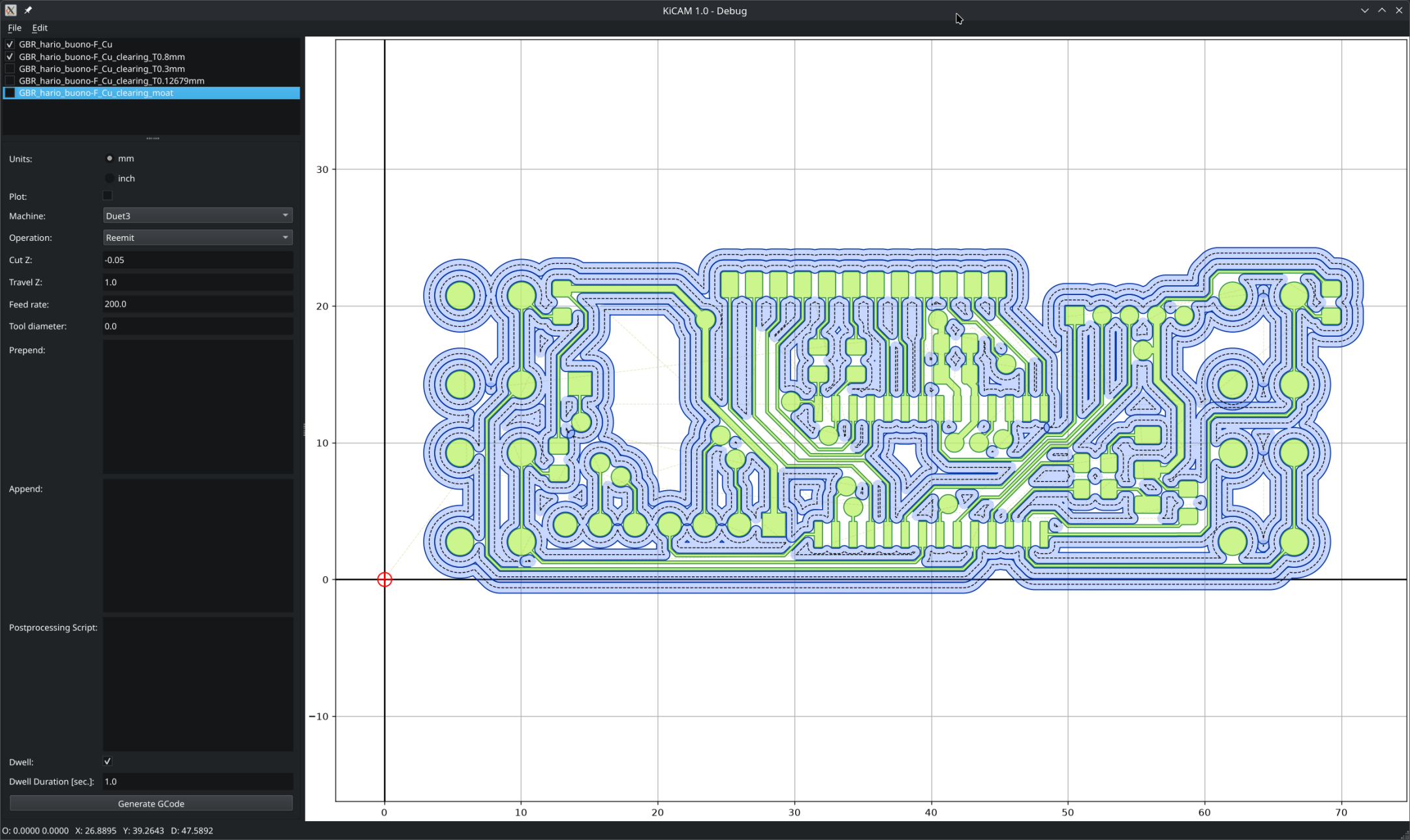Viewport: 1410px width, 840px height.
Task: Click the splitter handle below the layer list
Action: [x=153, y=138]
